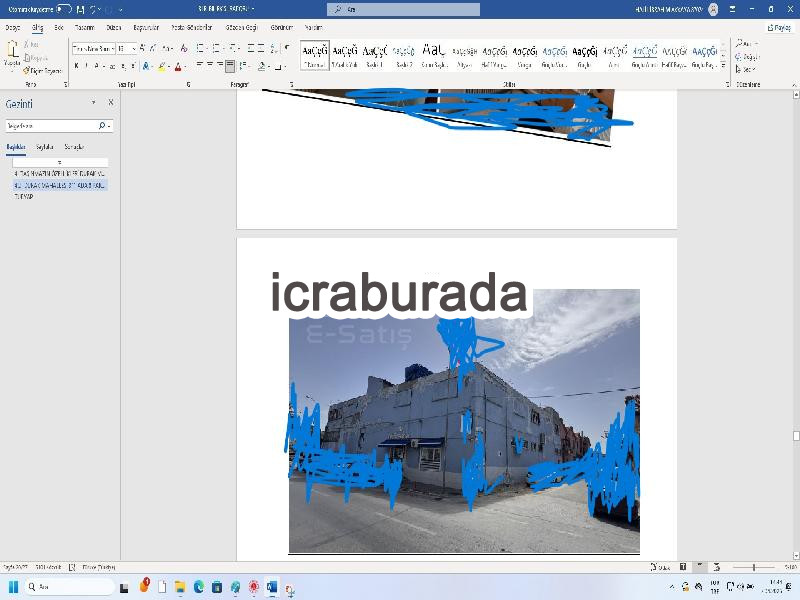The height and width of the screenshot is (600, 800).
Task: Select the highlighted heading in Gezinti list
Action: point(60,185)
